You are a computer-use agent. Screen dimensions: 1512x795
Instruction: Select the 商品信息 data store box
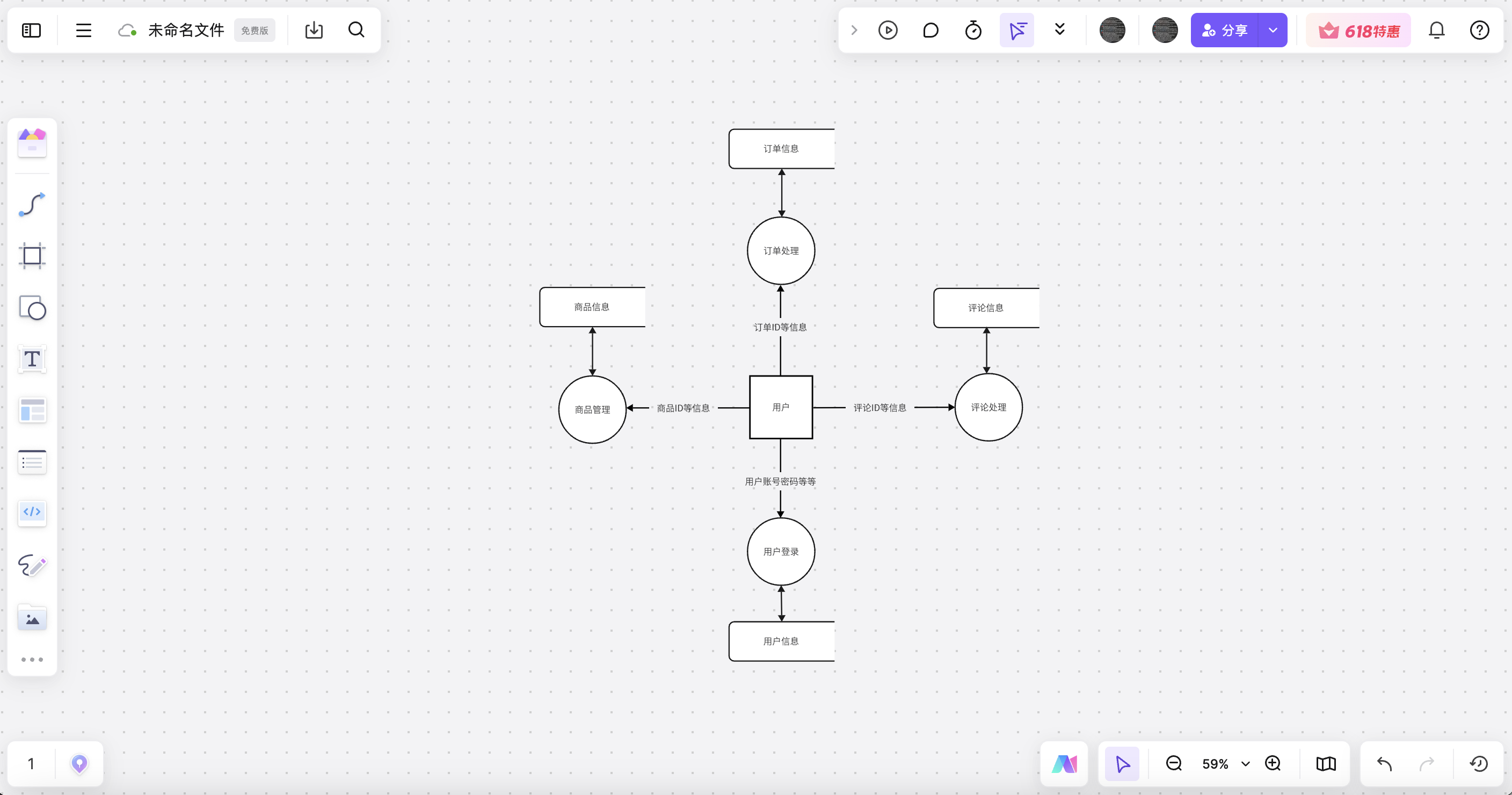point(592,307)
